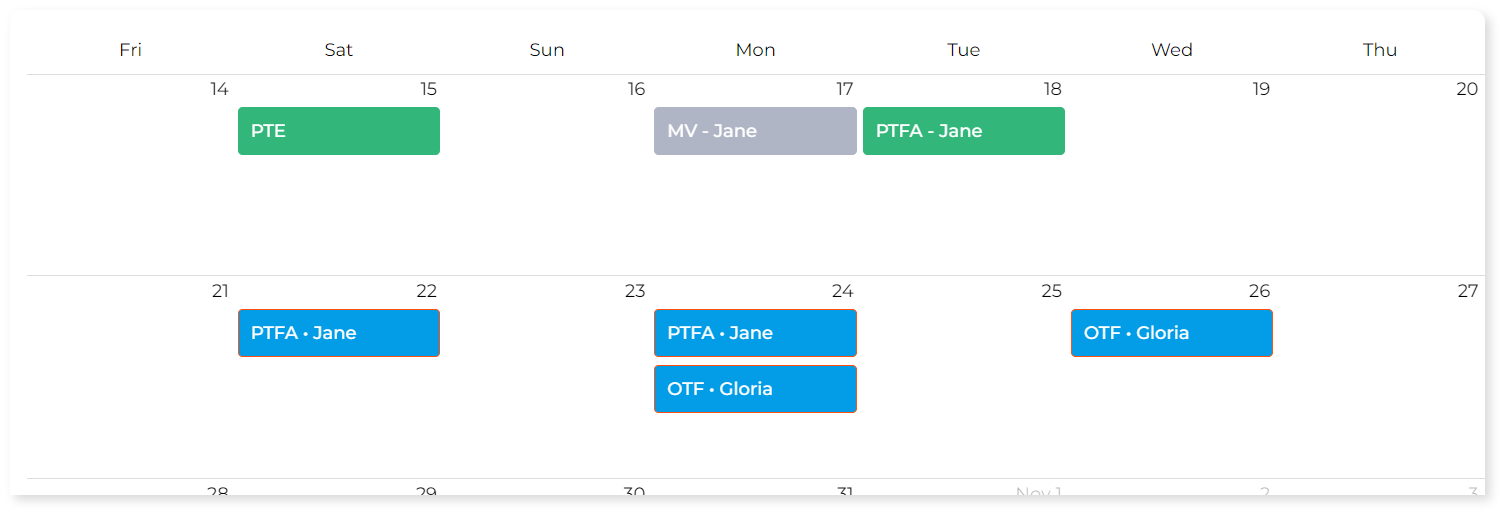The height and width of the screenshot is (515, 1505).
Task: Select the Thu column header
Action: 1380,50
